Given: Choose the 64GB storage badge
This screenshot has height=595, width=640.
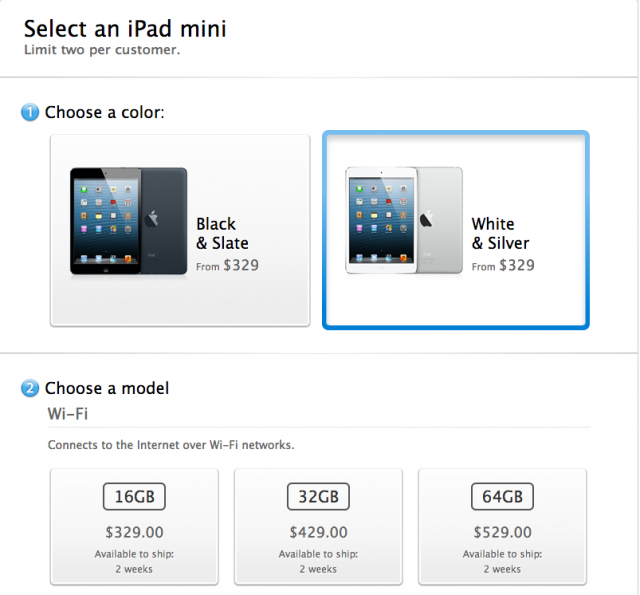Looking at the screenshot, I should pos(501,497).
